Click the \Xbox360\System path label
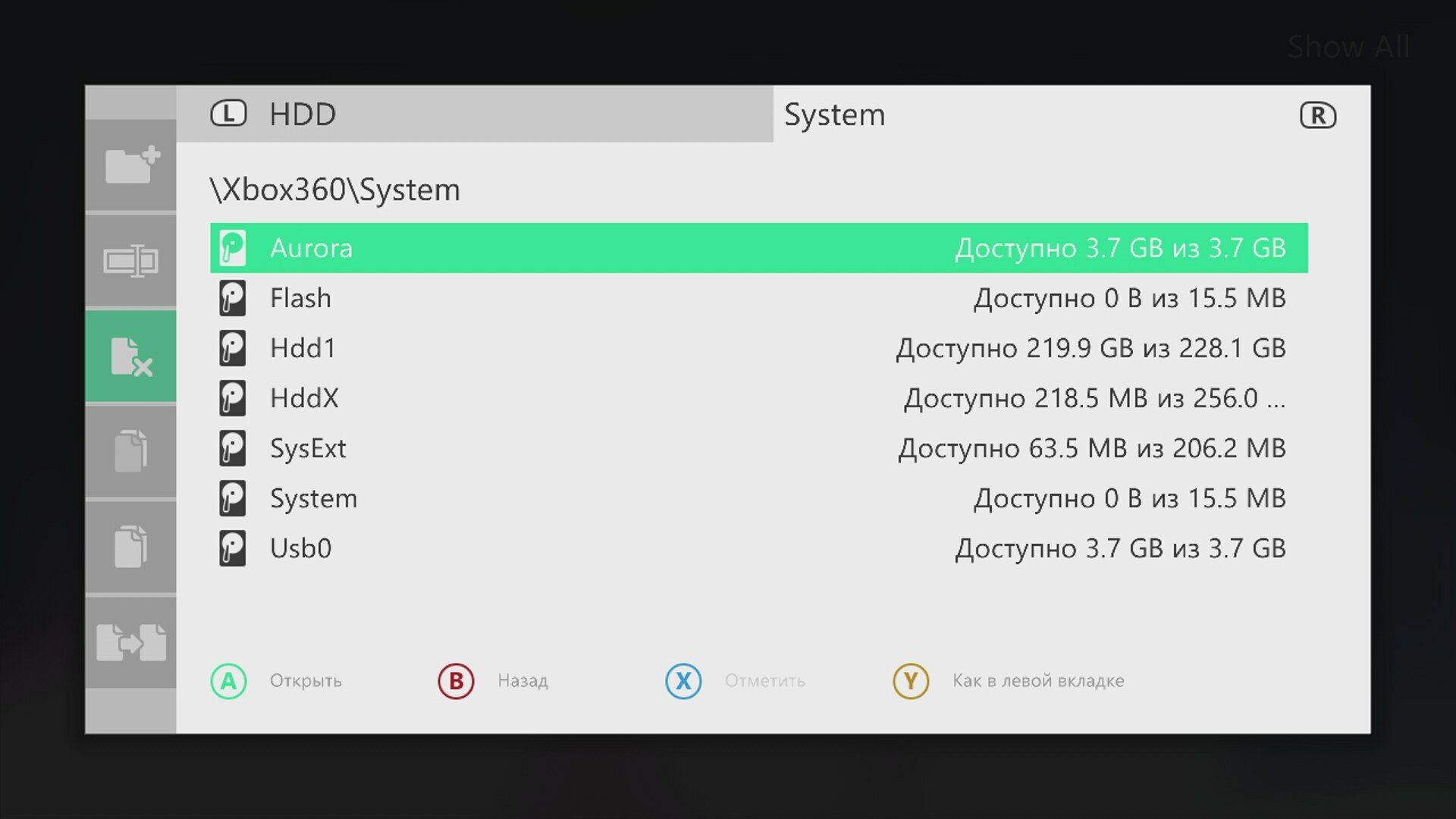The height and width of the screenshot is (819, 1456). point(335,190)
